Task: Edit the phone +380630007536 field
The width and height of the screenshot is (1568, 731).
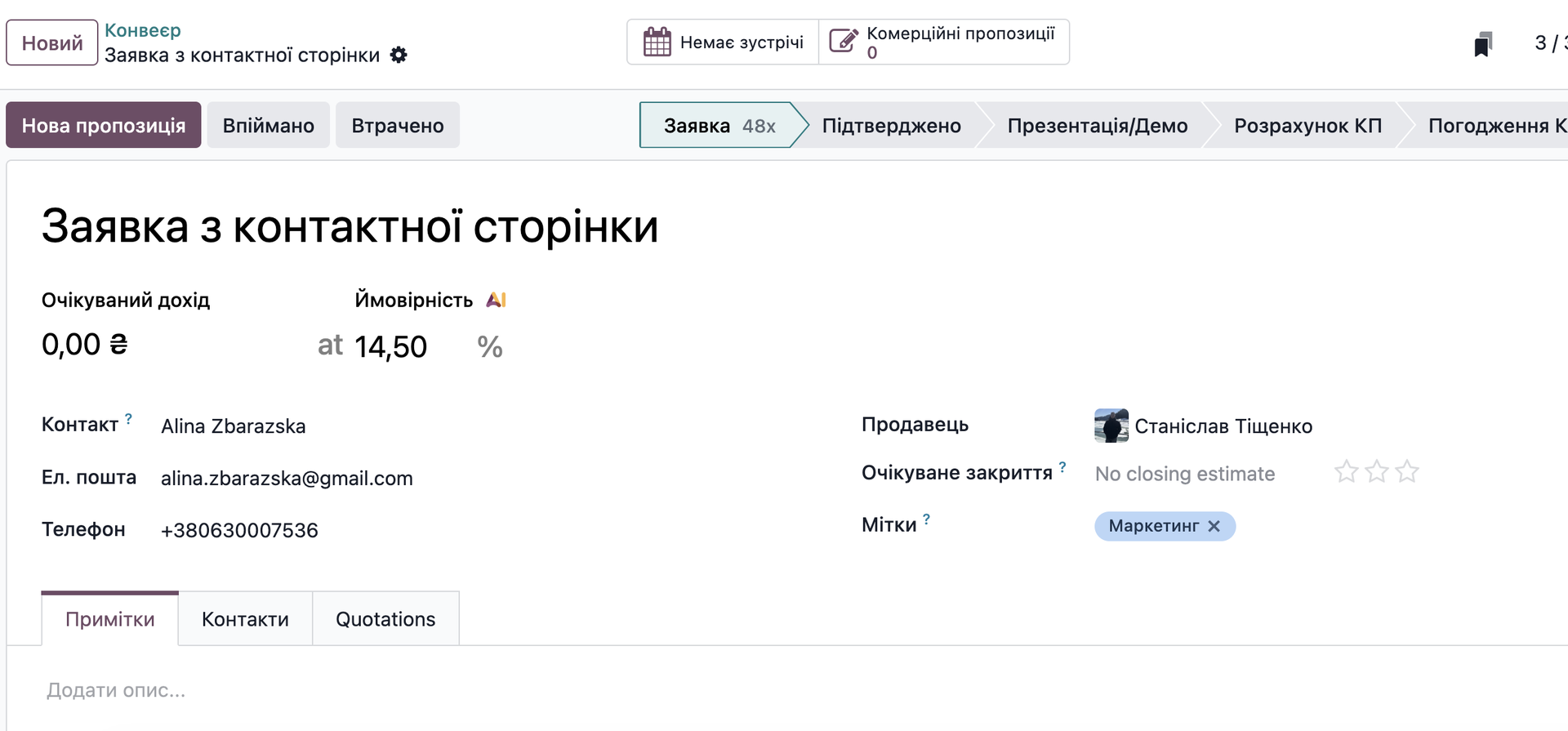Action: (239, 531)
